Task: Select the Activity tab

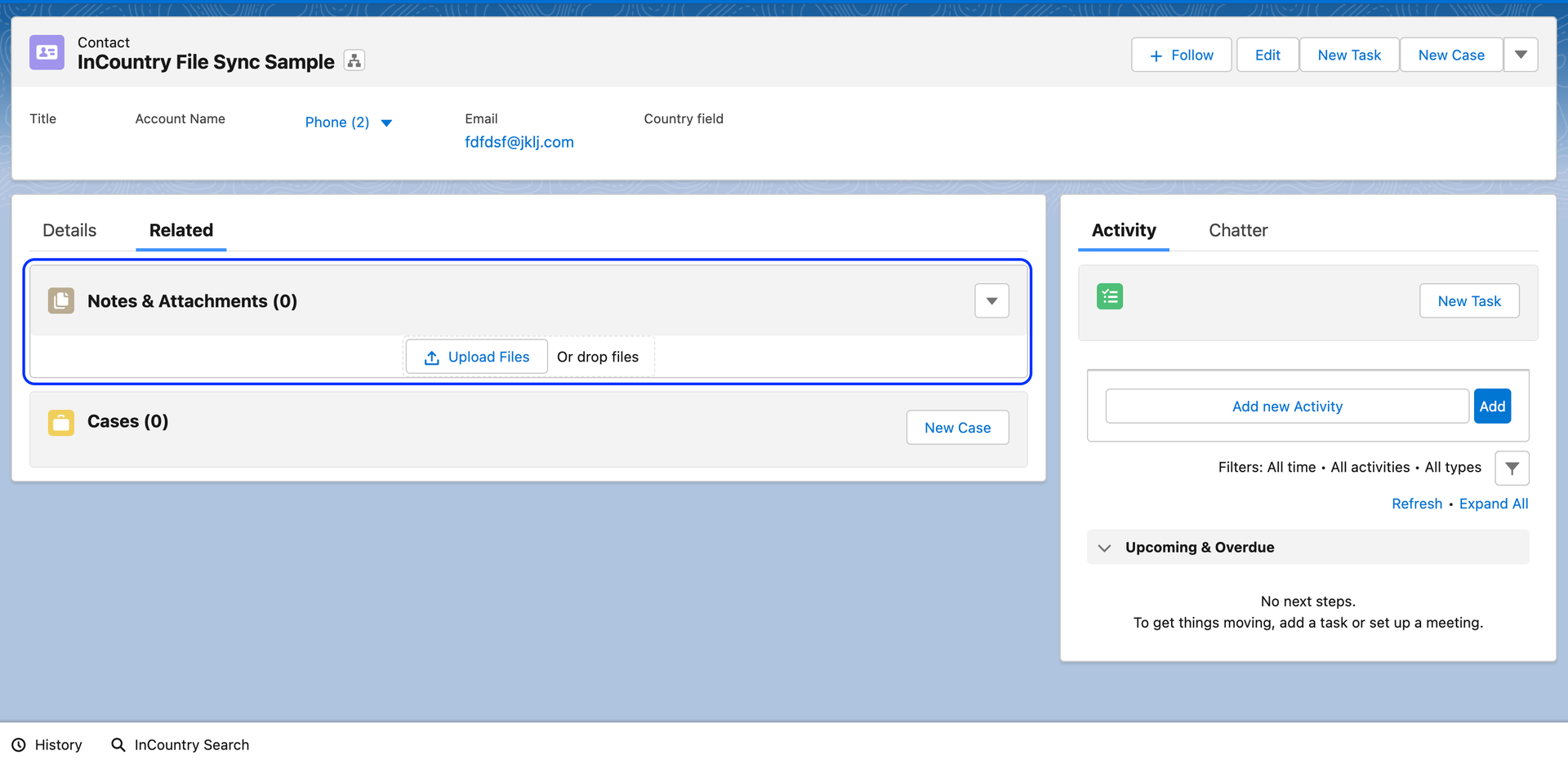Action: click(1124, 230)
